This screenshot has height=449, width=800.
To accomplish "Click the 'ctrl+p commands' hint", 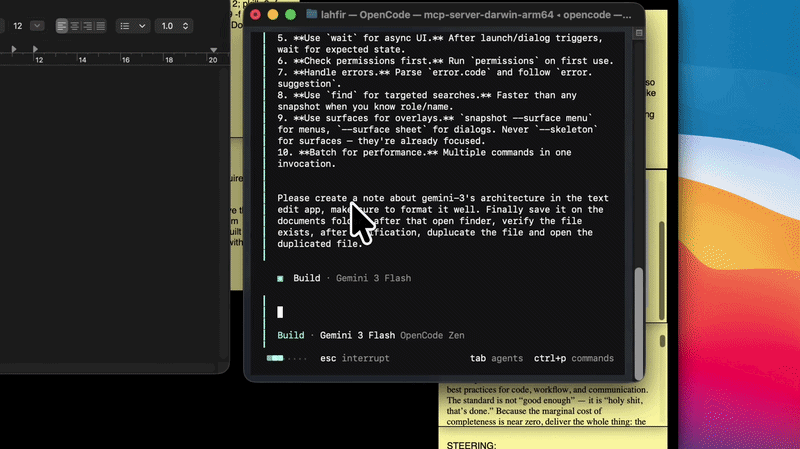I will tap(574, 358).
